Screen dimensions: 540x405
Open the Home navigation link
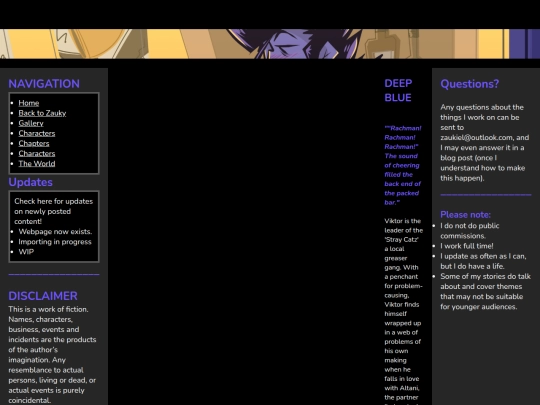click(x=29, y=103)
